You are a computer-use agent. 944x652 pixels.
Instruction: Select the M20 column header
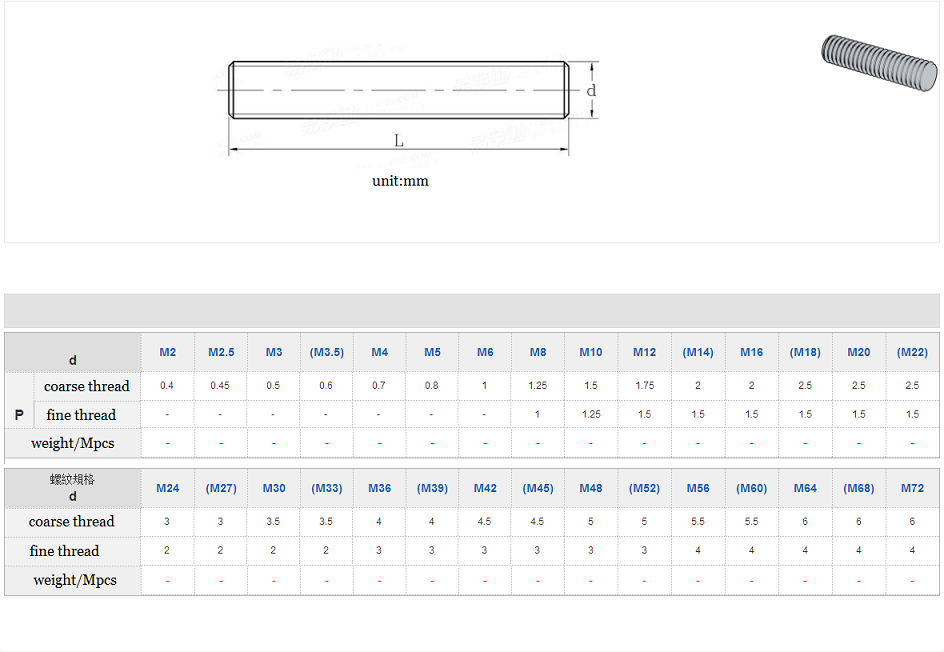coord(859,352)
